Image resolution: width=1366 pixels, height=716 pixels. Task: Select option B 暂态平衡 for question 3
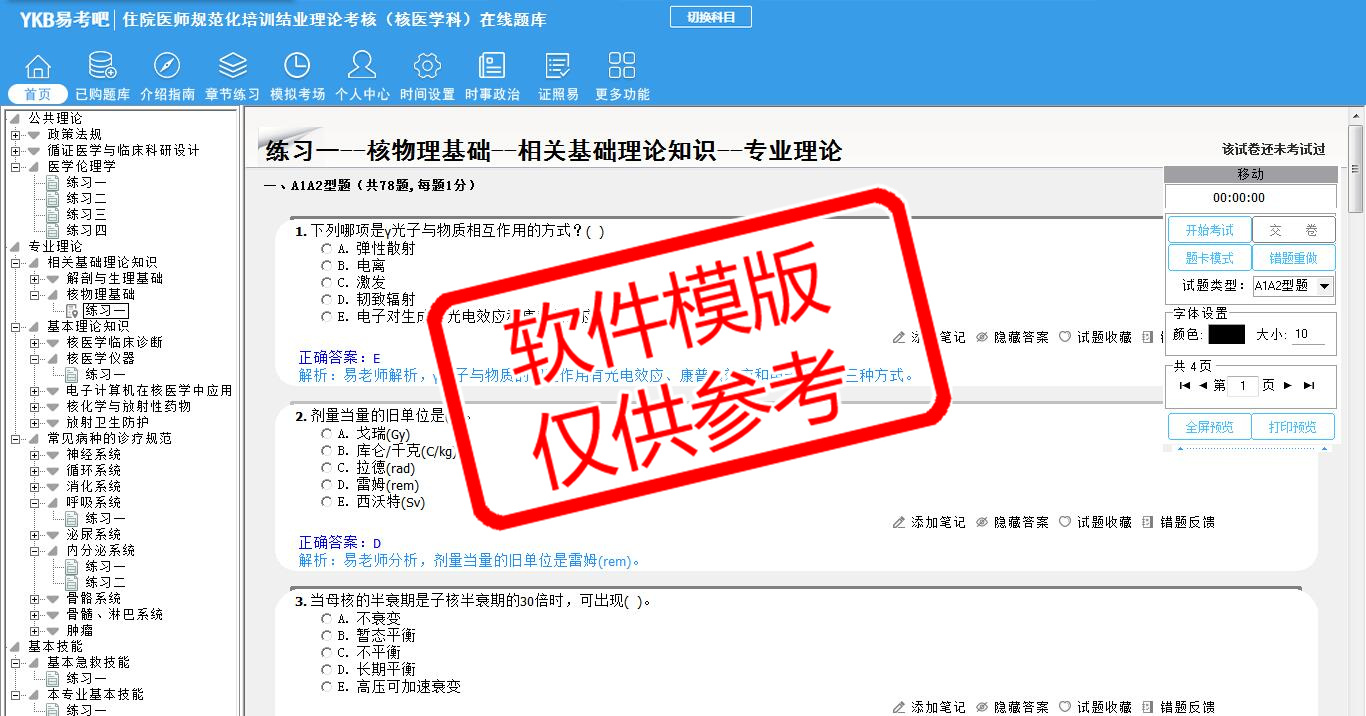(x=327, y=636)
